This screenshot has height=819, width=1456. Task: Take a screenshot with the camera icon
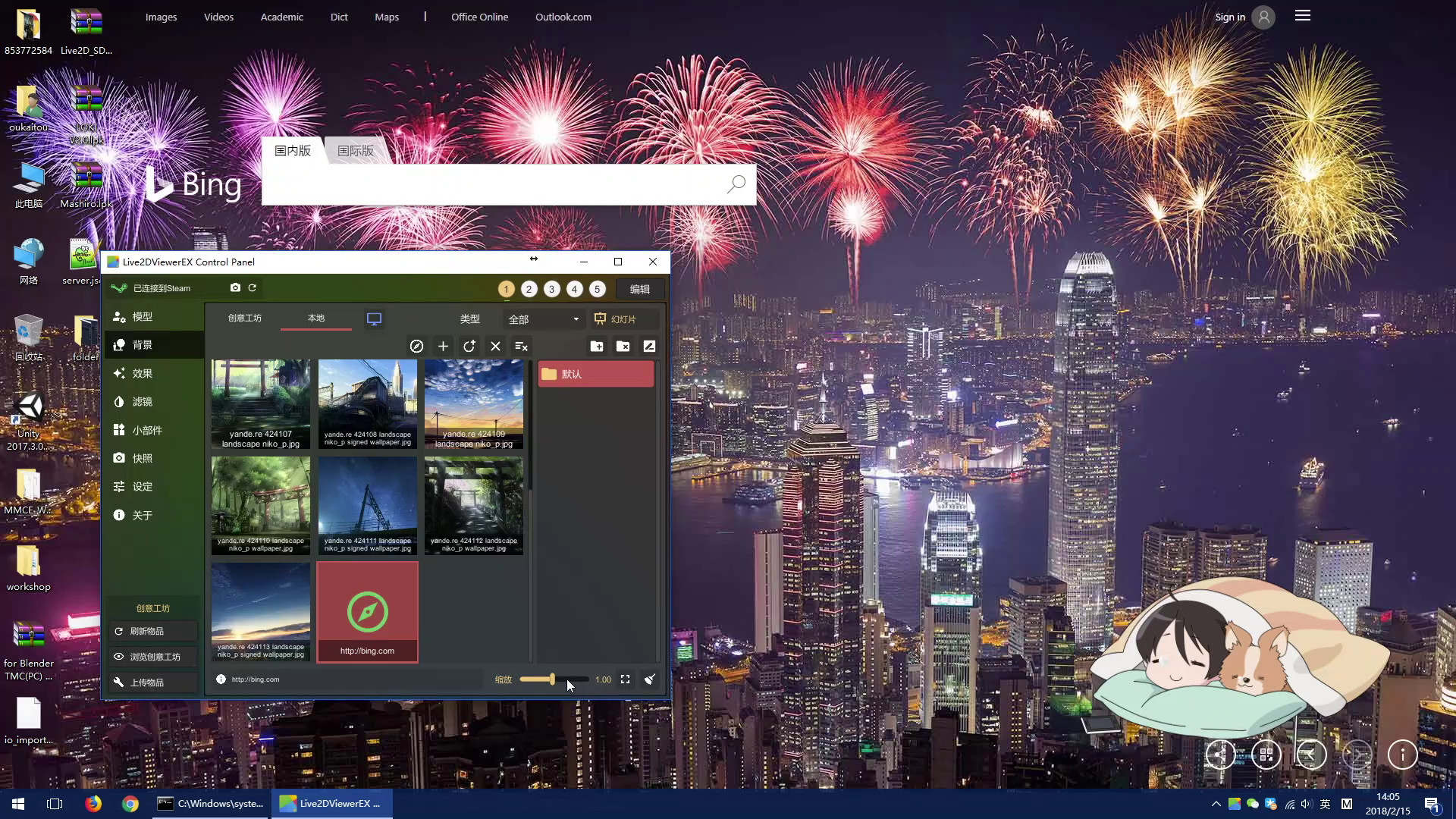point(235,288)
